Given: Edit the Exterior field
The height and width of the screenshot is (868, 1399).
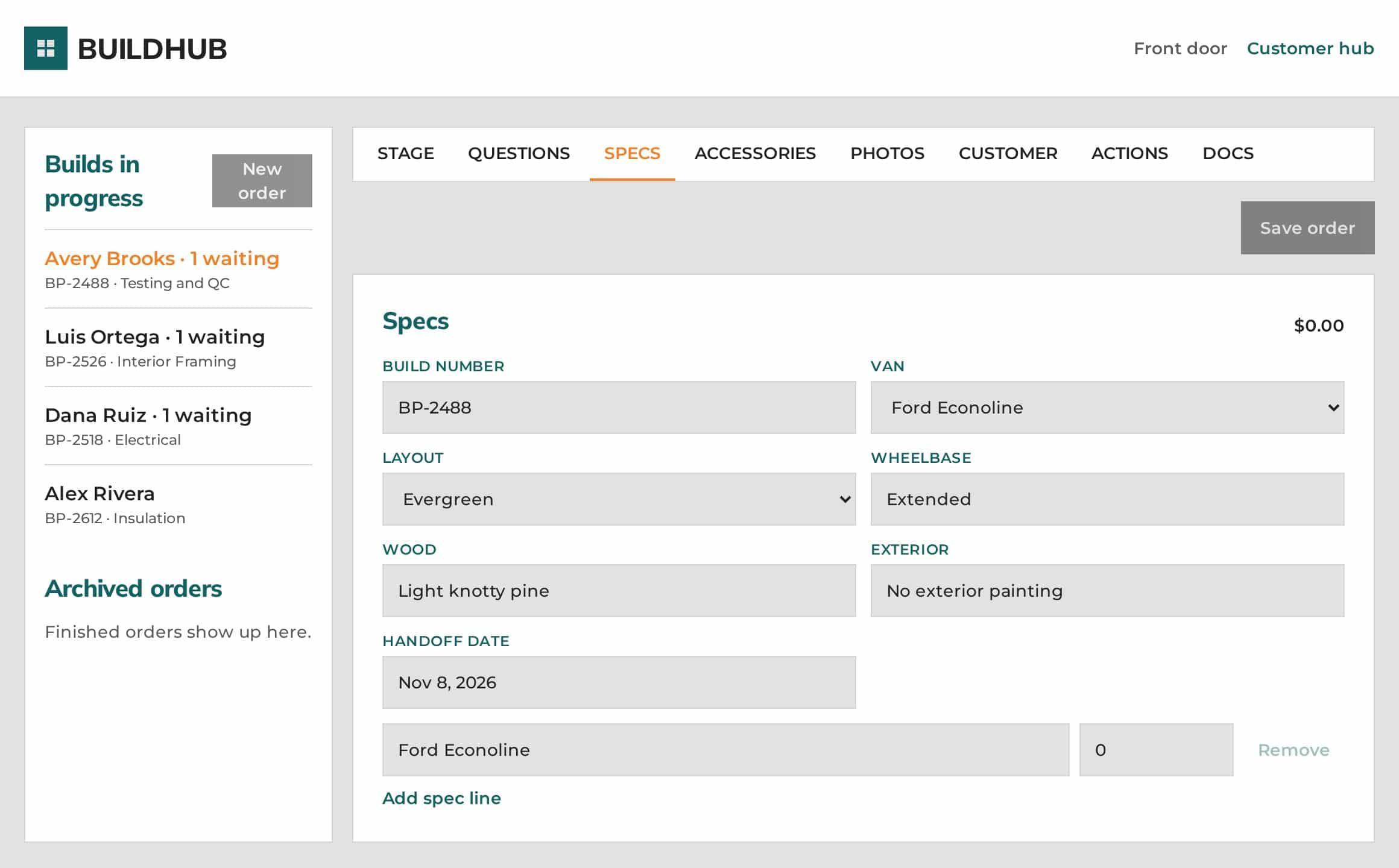Looking at the screenshot, I should click(1107, 591).
